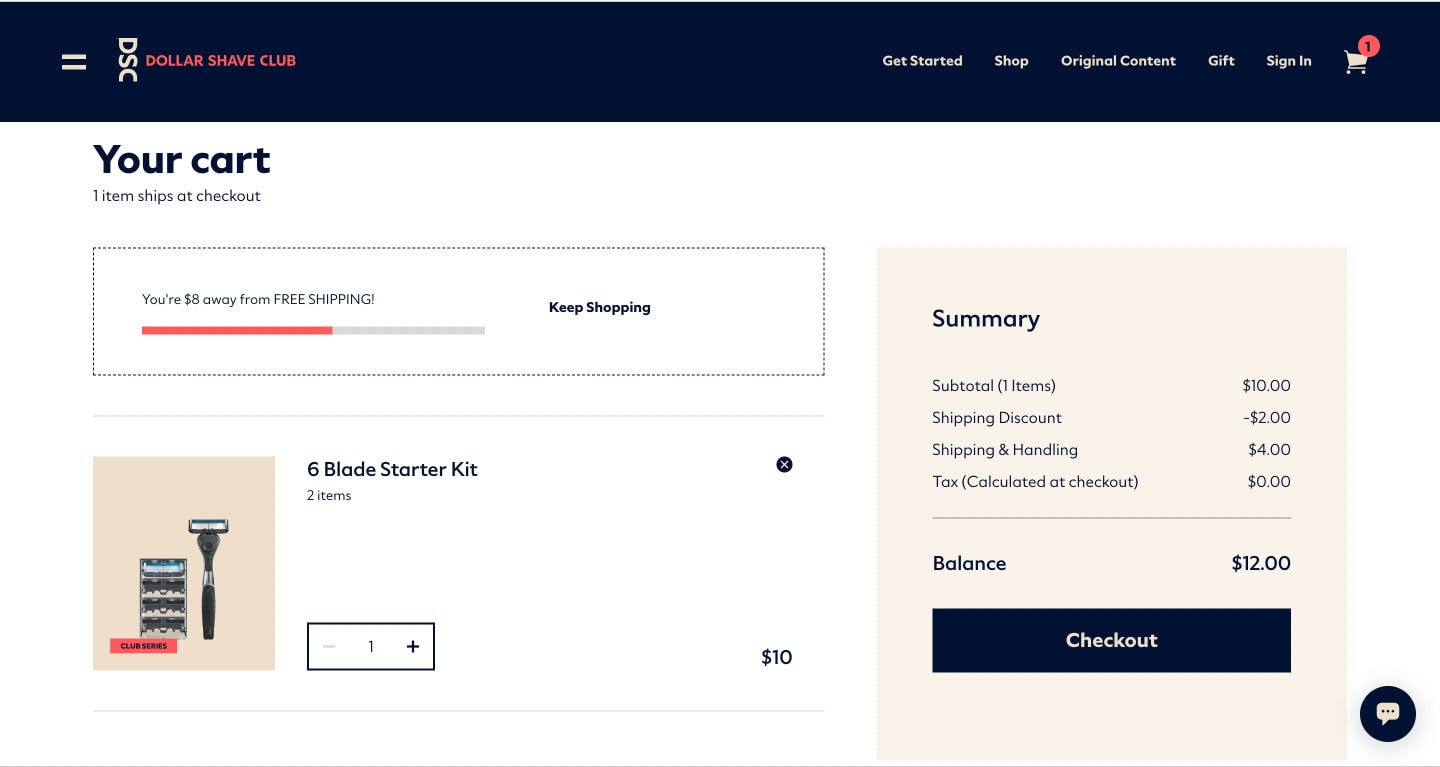Click Sign In link
The image size is (1440, 767).
tap(1288, 61)
